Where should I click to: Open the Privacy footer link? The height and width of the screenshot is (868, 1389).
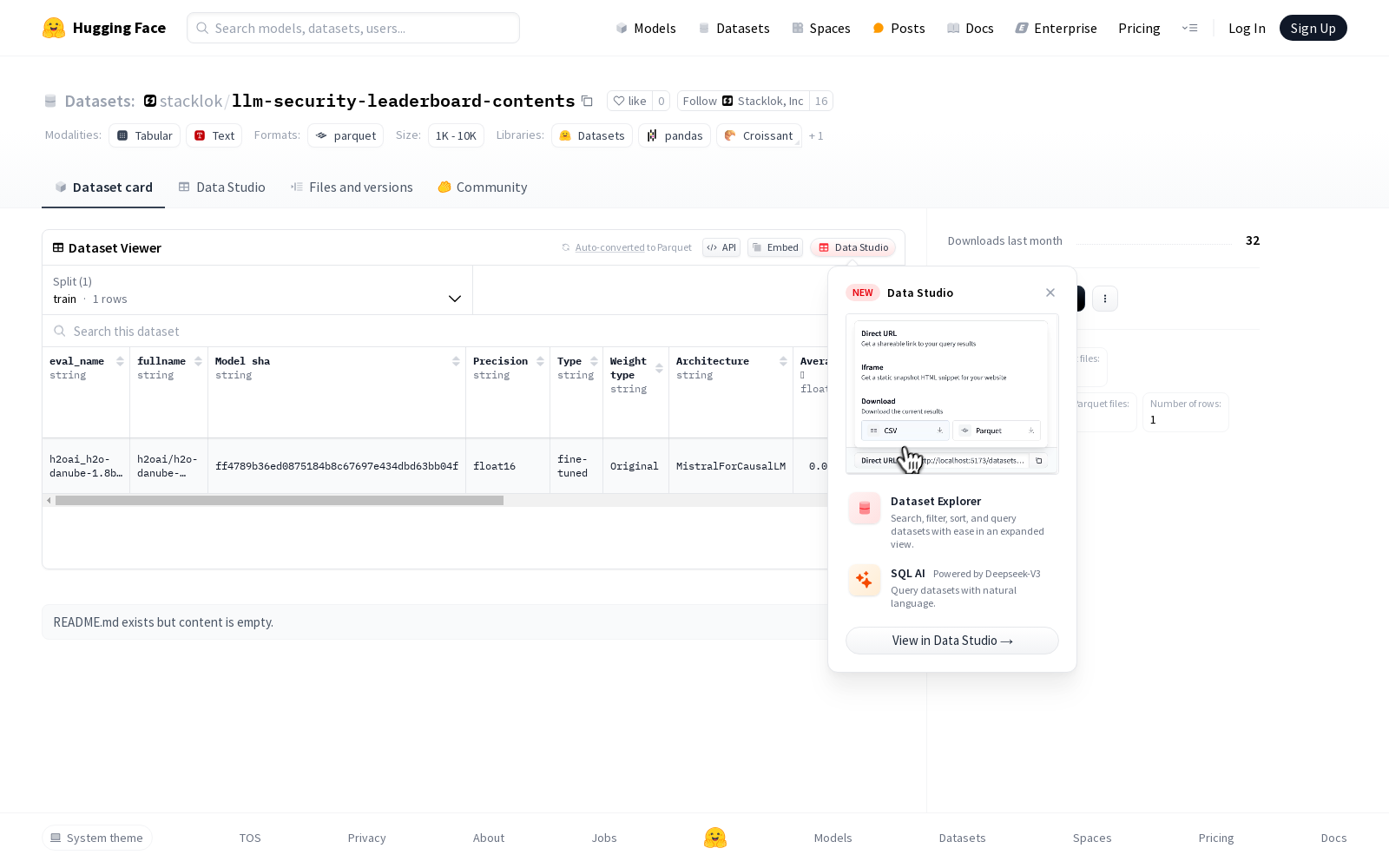tap(367, 838)
